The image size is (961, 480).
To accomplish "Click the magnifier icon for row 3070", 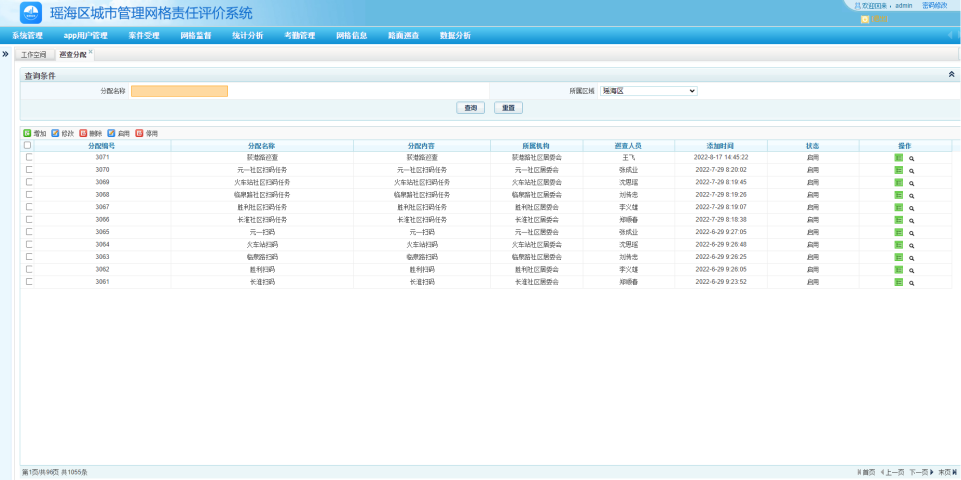I will click(x=911, y=171).
